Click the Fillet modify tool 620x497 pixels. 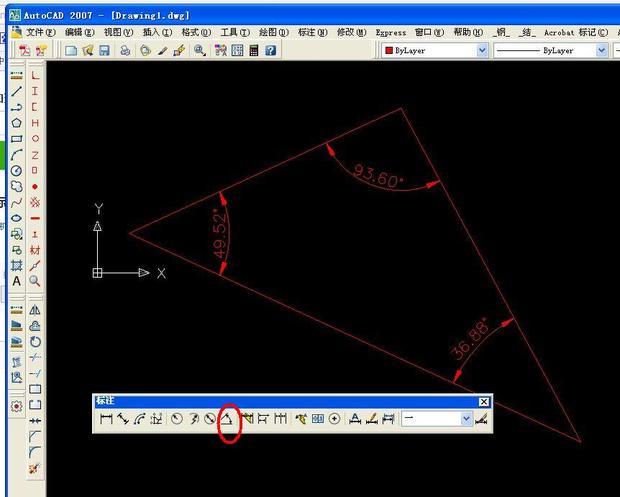point(35,452)
